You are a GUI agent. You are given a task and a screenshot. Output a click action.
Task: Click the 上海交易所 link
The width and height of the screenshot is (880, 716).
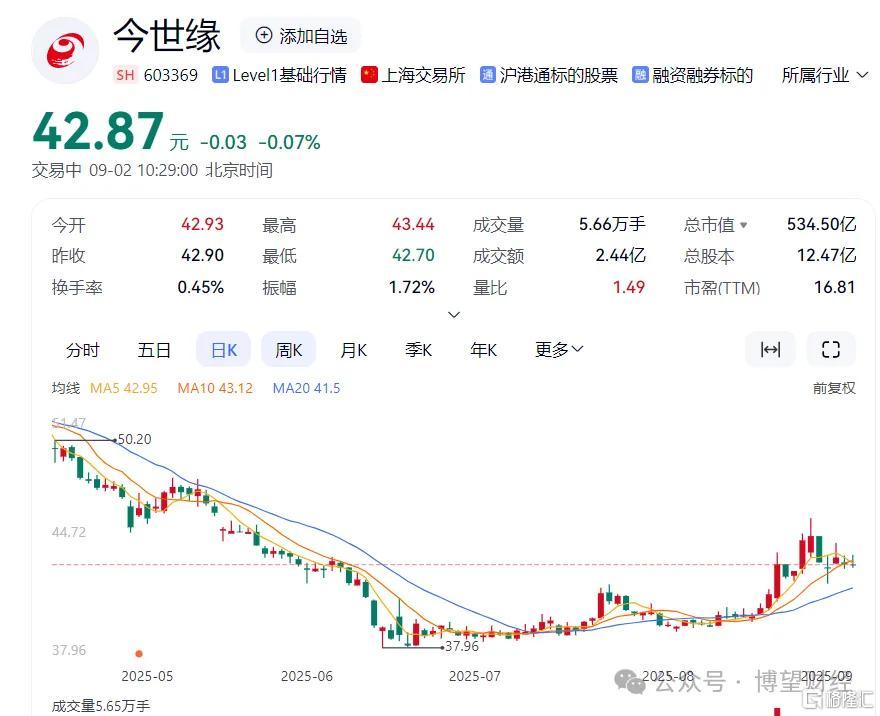pos(423,75)
